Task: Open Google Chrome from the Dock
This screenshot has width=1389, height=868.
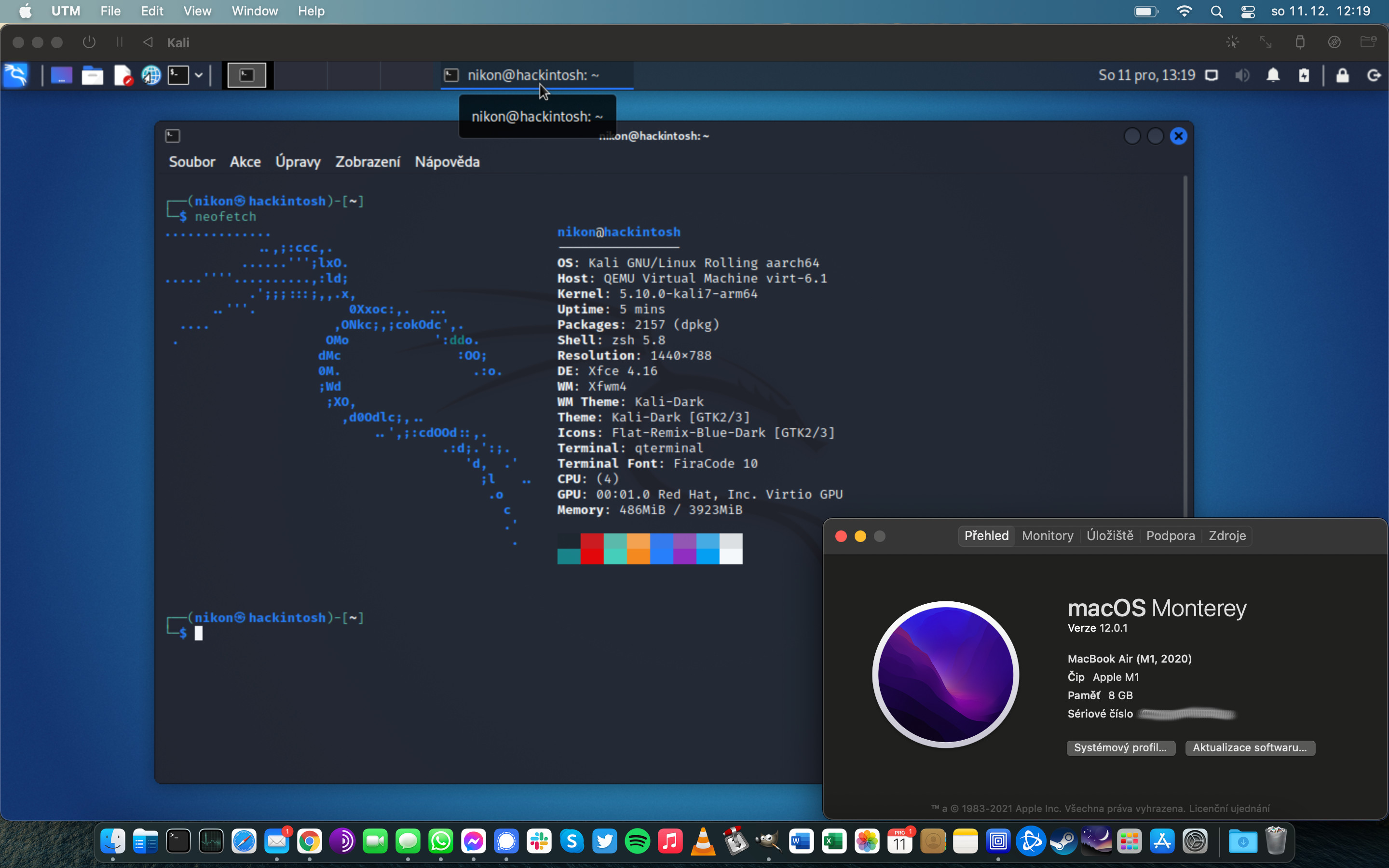Action: (309, 841)
